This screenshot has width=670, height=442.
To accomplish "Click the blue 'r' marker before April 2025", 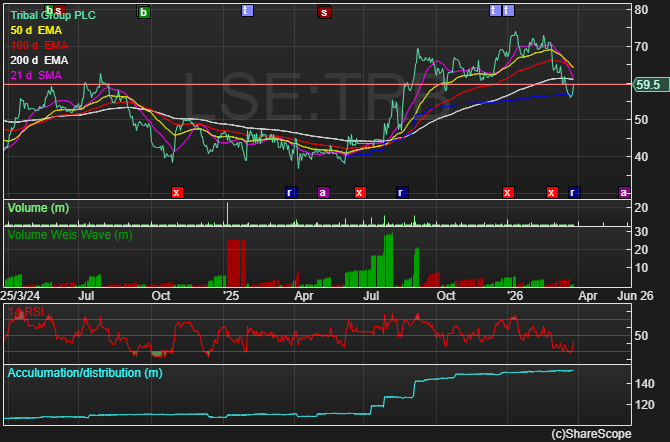I will coord(290,192).
